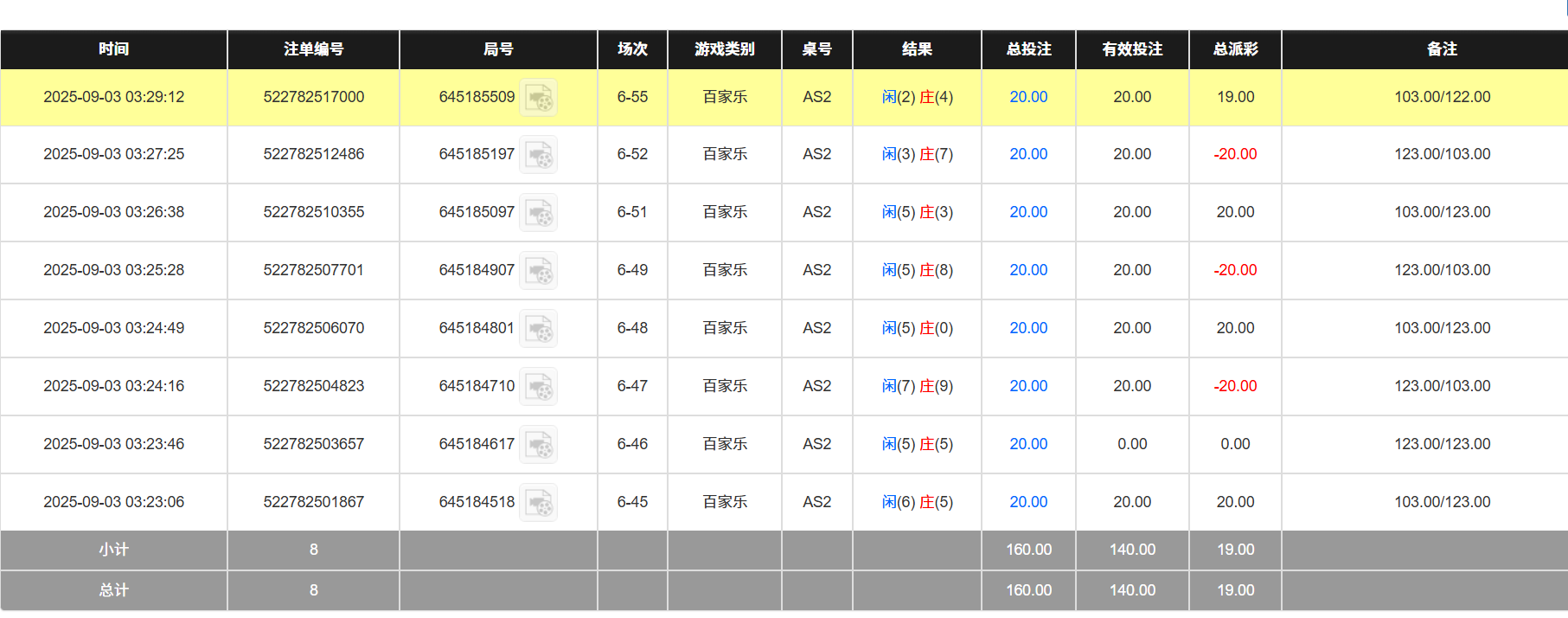This screenshot has width=1568, height=618.
Task: Click the replay icon beside round 645184801
Action: click(539, 329)
